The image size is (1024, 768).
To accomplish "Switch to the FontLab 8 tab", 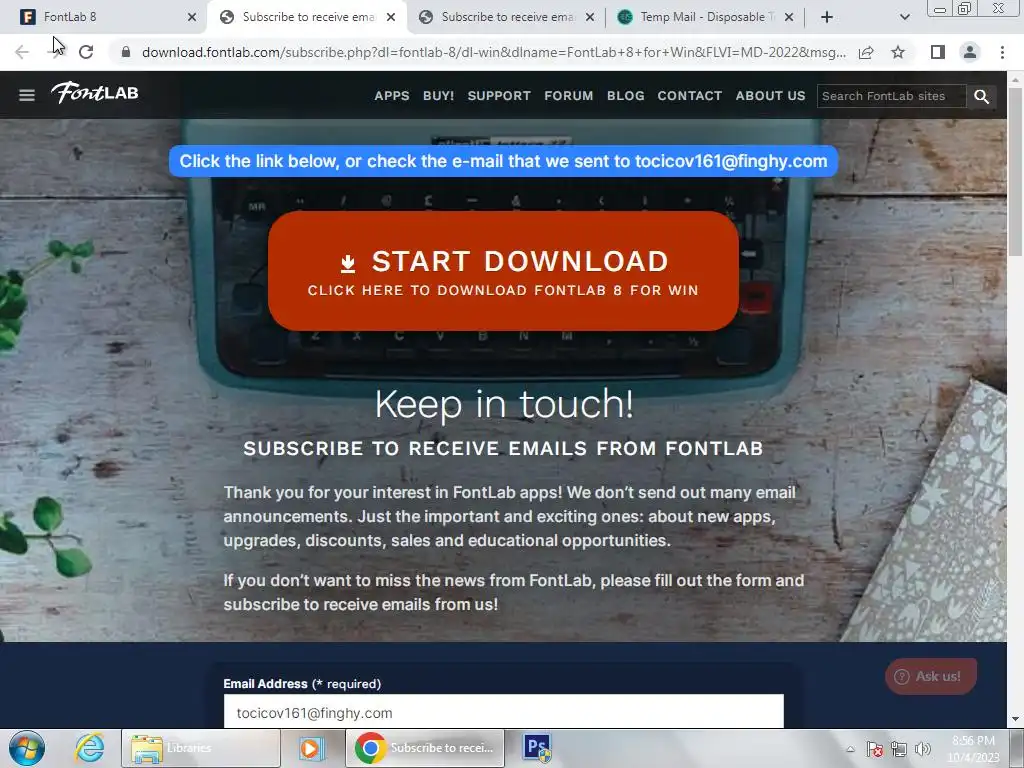I will [x=104, y=17].
